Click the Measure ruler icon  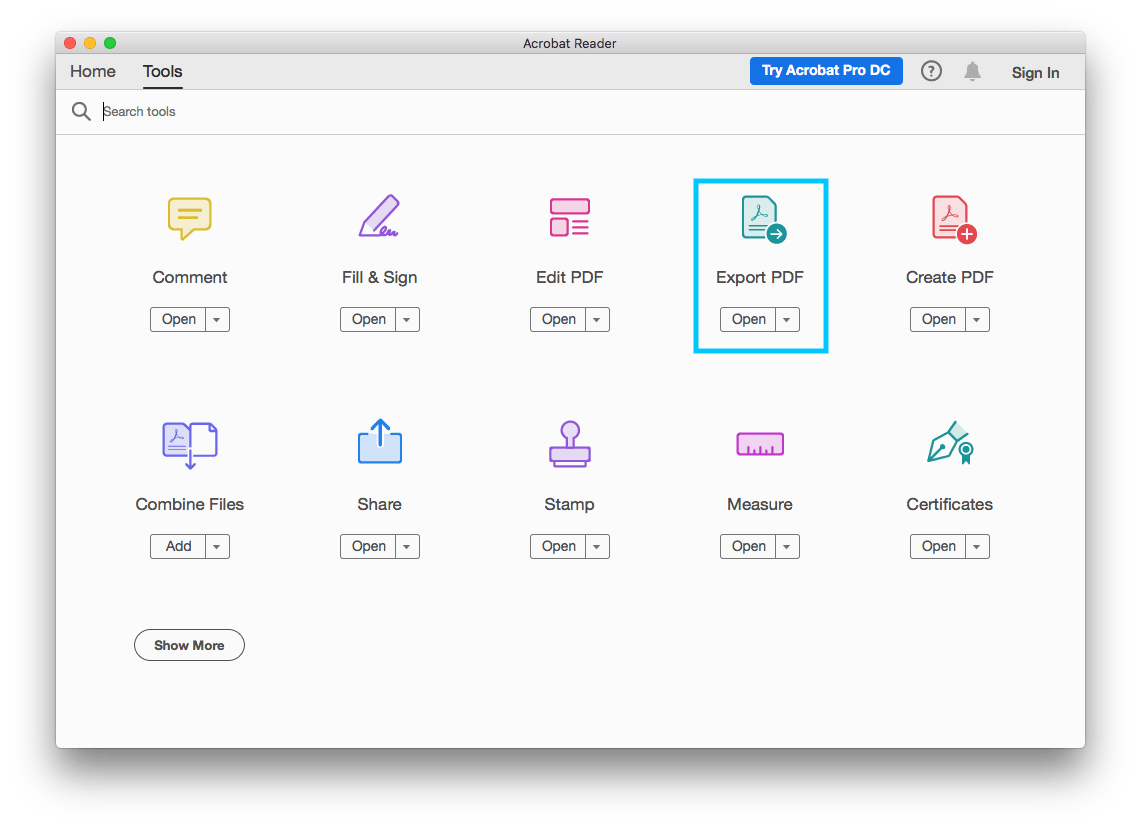(760, 444)
